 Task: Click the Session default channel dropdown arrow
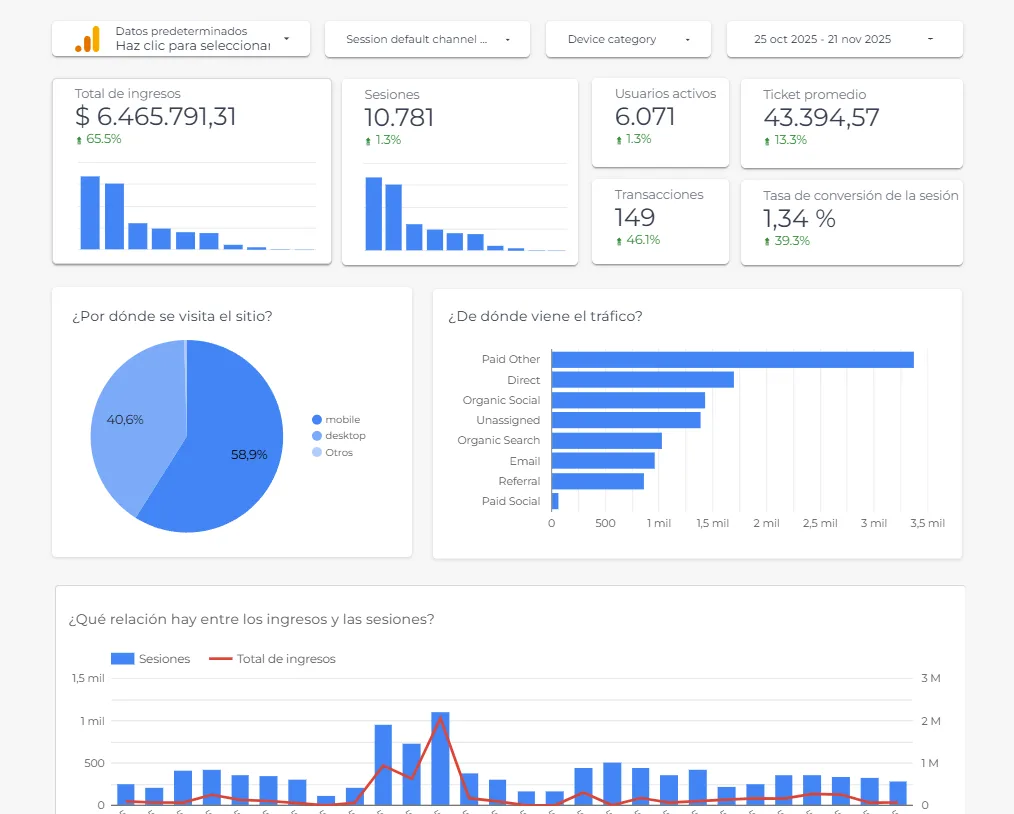click(508, 39)
